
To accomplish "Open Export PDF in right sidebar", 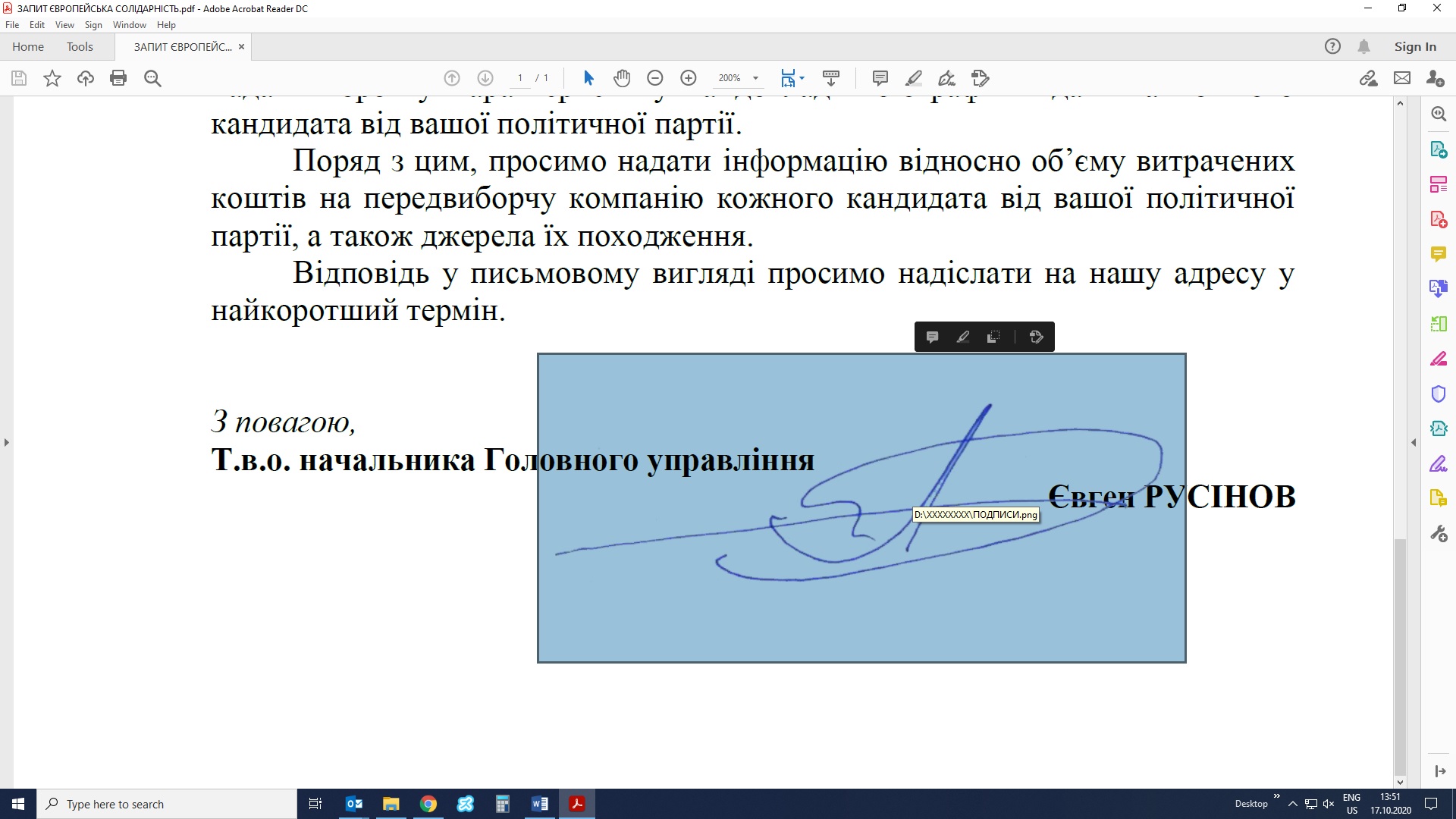I will click(1439, 149).
